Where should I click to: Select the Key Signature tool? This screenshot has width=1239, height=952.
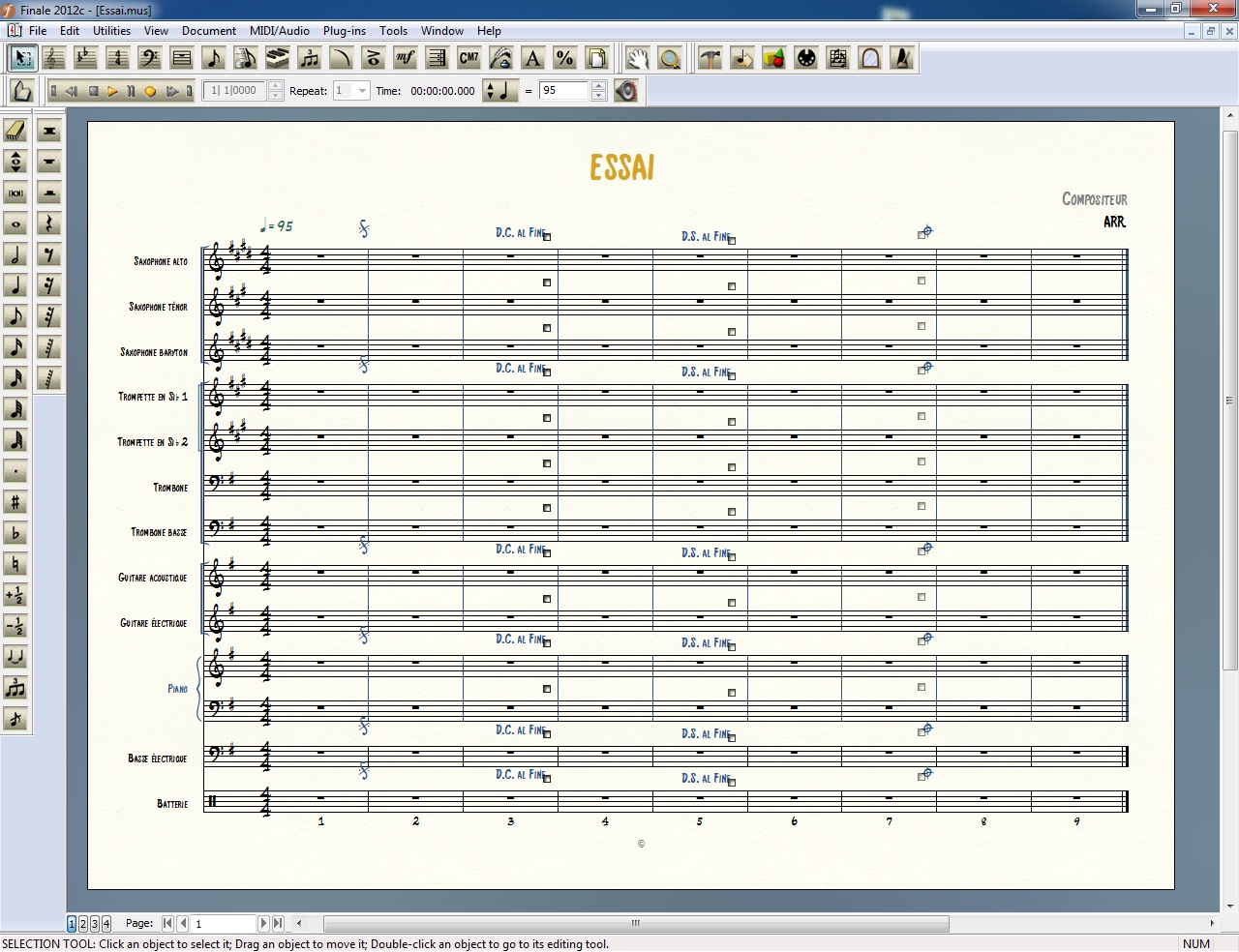(x=85, y=59)
